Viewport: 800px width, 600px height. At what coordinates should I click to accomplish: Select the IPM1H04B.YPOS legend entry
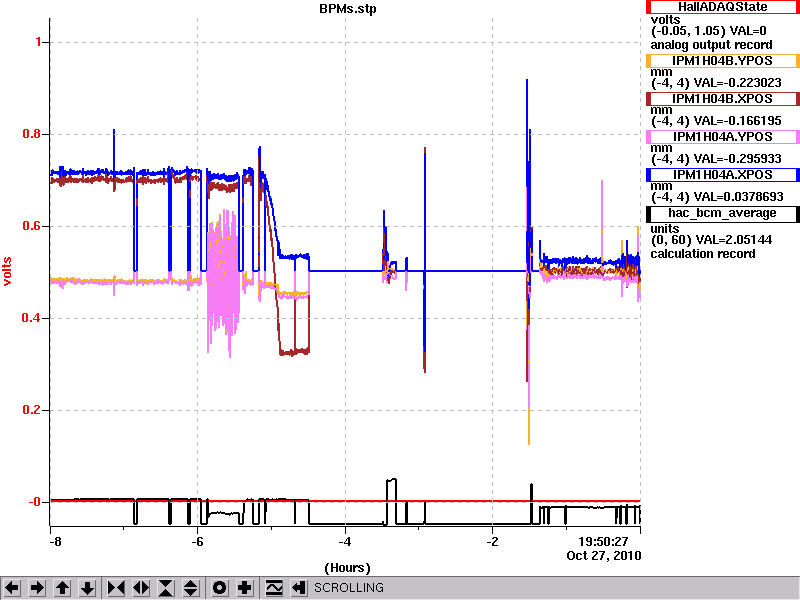point(722,61)
